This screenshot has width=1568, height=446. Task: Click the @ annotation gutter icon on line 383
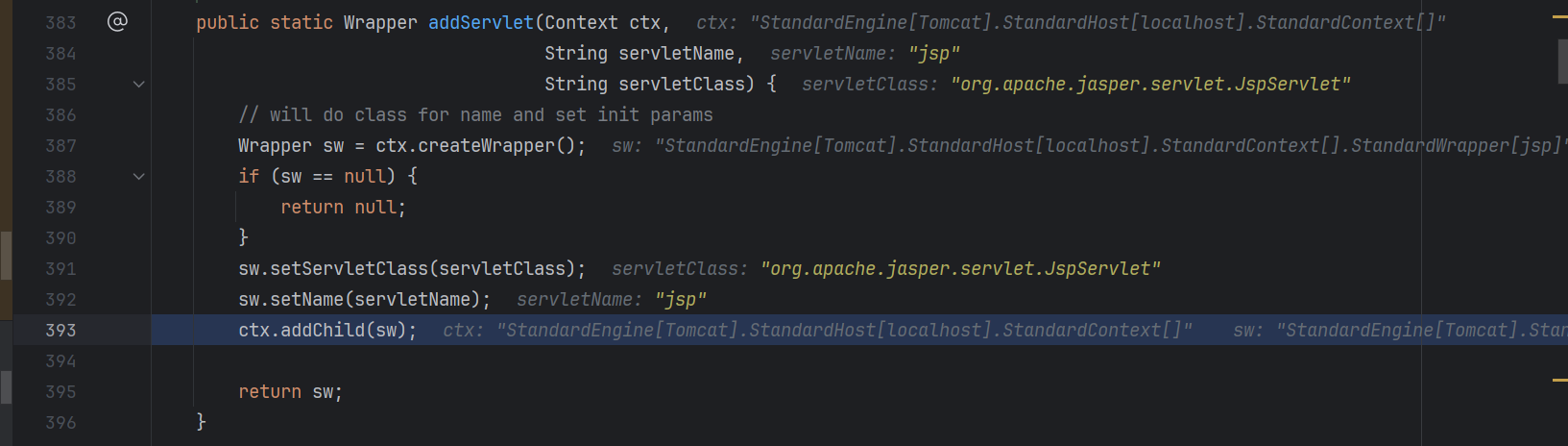(117, 22)
